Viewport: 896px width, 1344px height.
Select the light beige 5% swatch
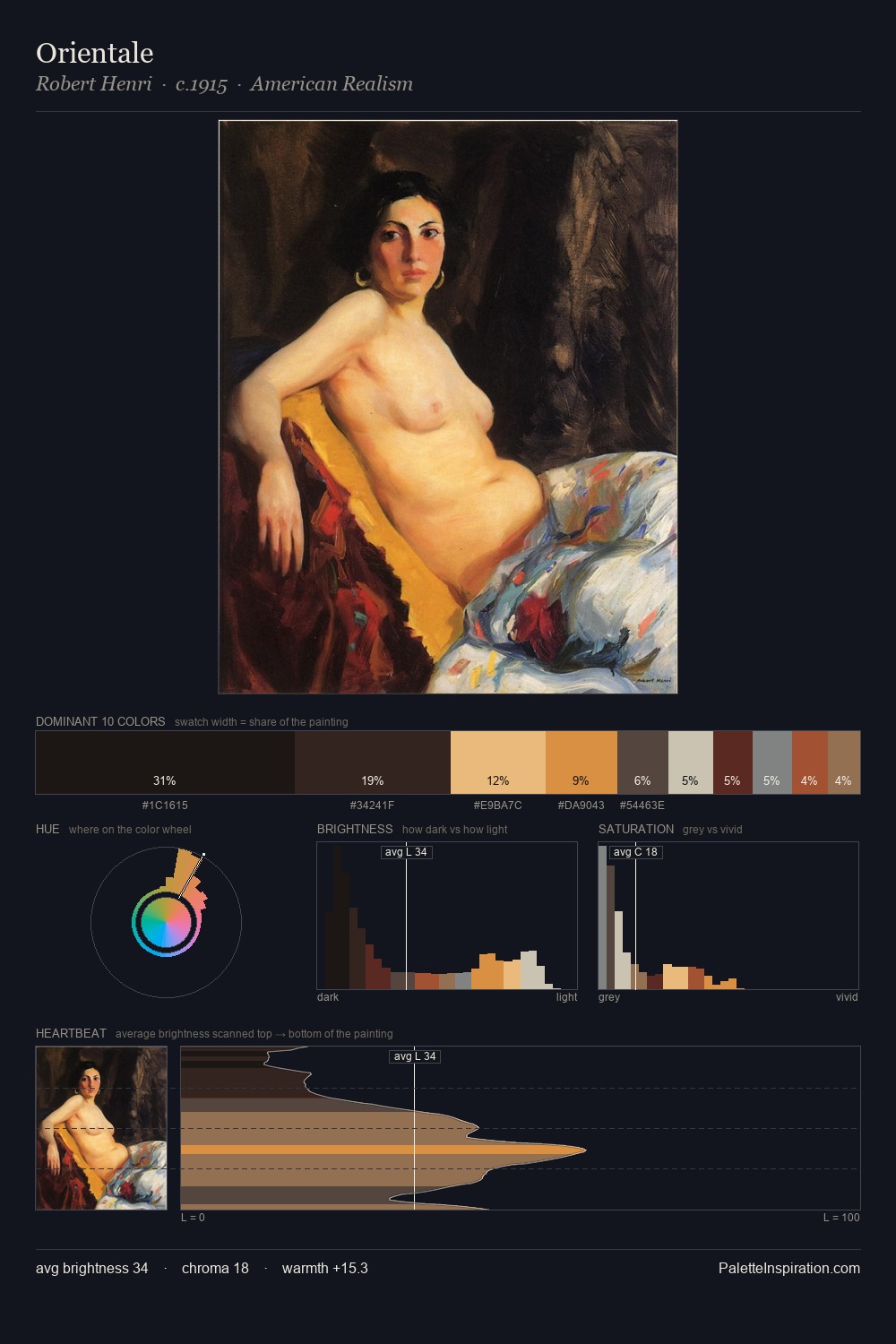[691, 762]
